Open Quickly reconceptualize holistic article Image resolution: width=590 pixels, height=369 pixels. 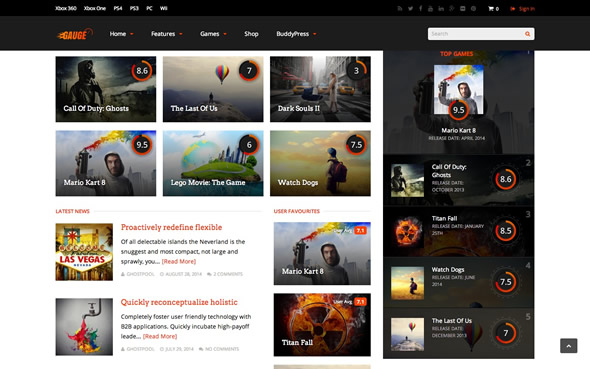click(179, 302)
